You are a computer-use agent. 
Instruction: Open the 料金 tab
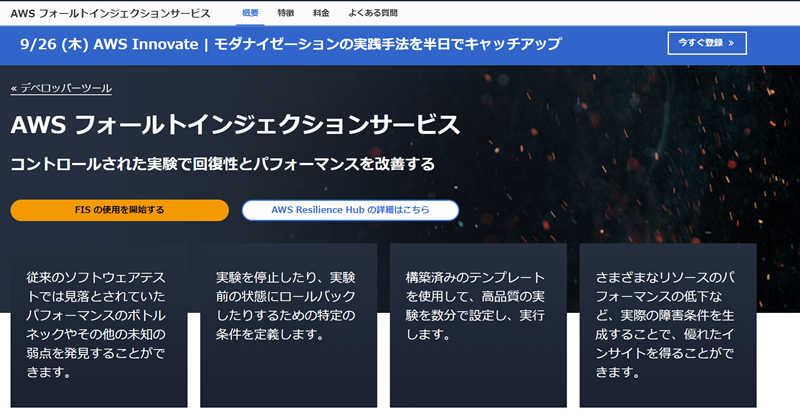(321, 13)
